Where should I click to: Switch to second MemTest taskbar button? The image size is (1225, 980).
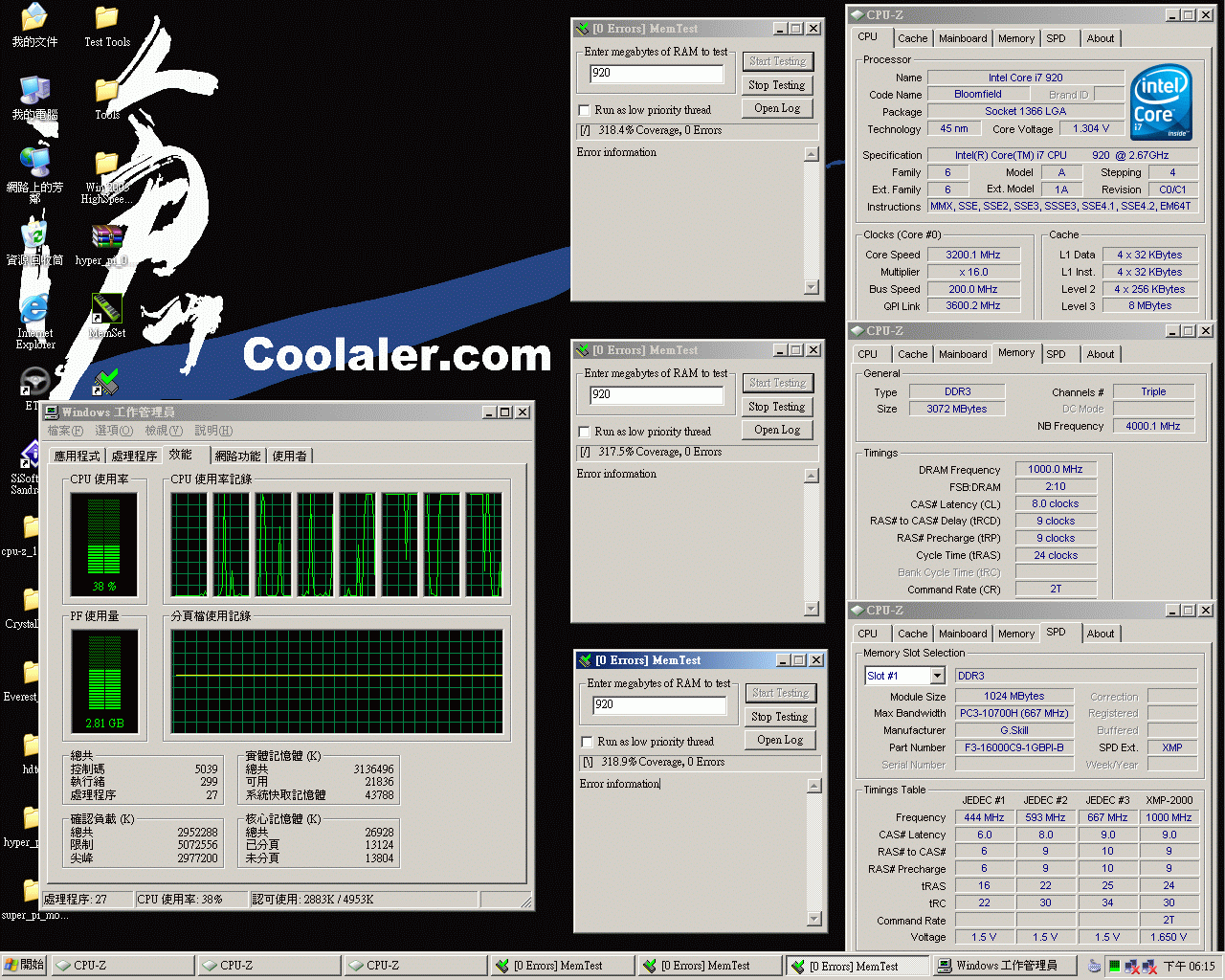(709, 966)
